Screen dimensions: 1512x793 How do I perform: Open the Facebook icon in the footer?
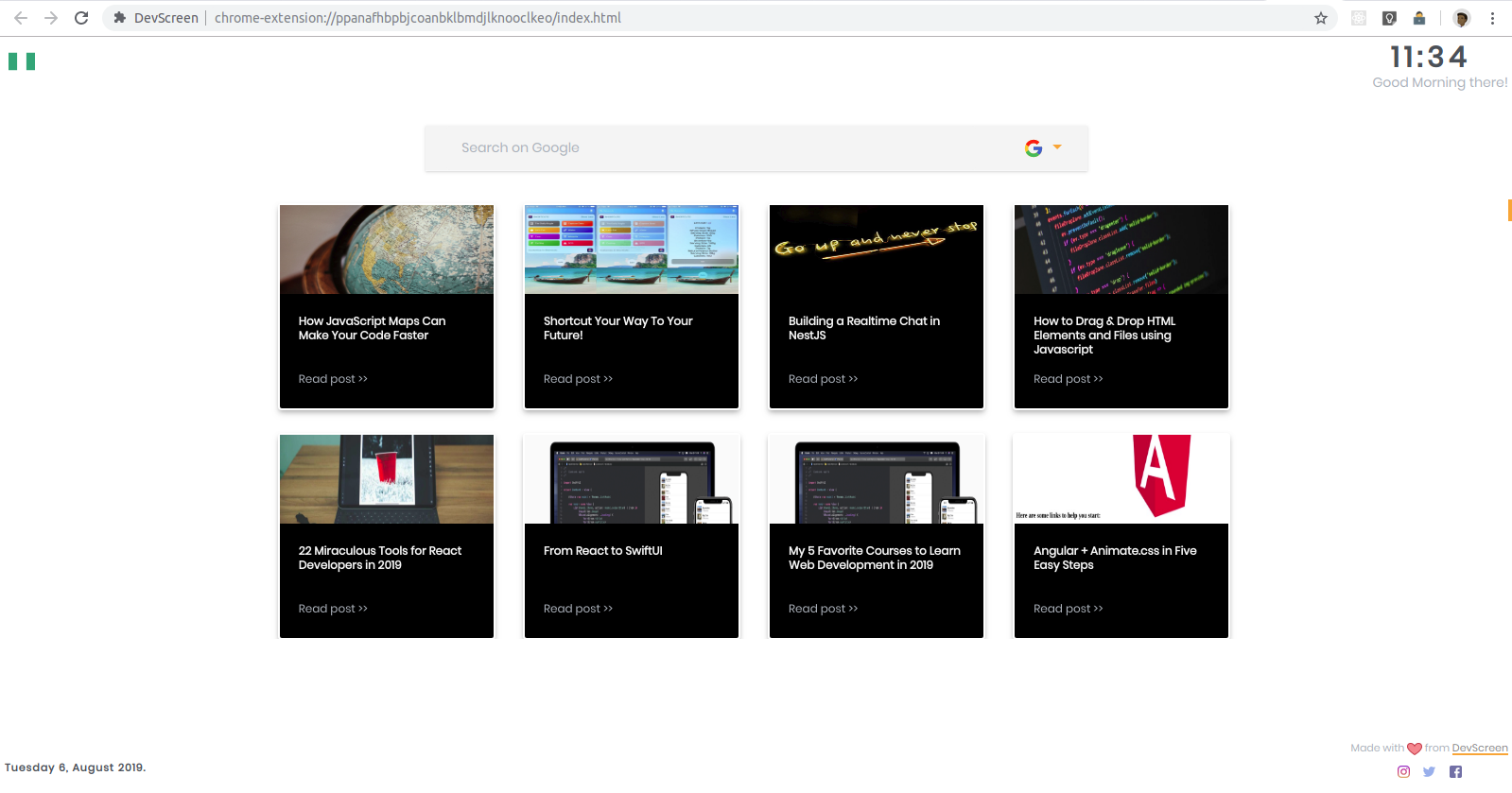pos(1455,771)
